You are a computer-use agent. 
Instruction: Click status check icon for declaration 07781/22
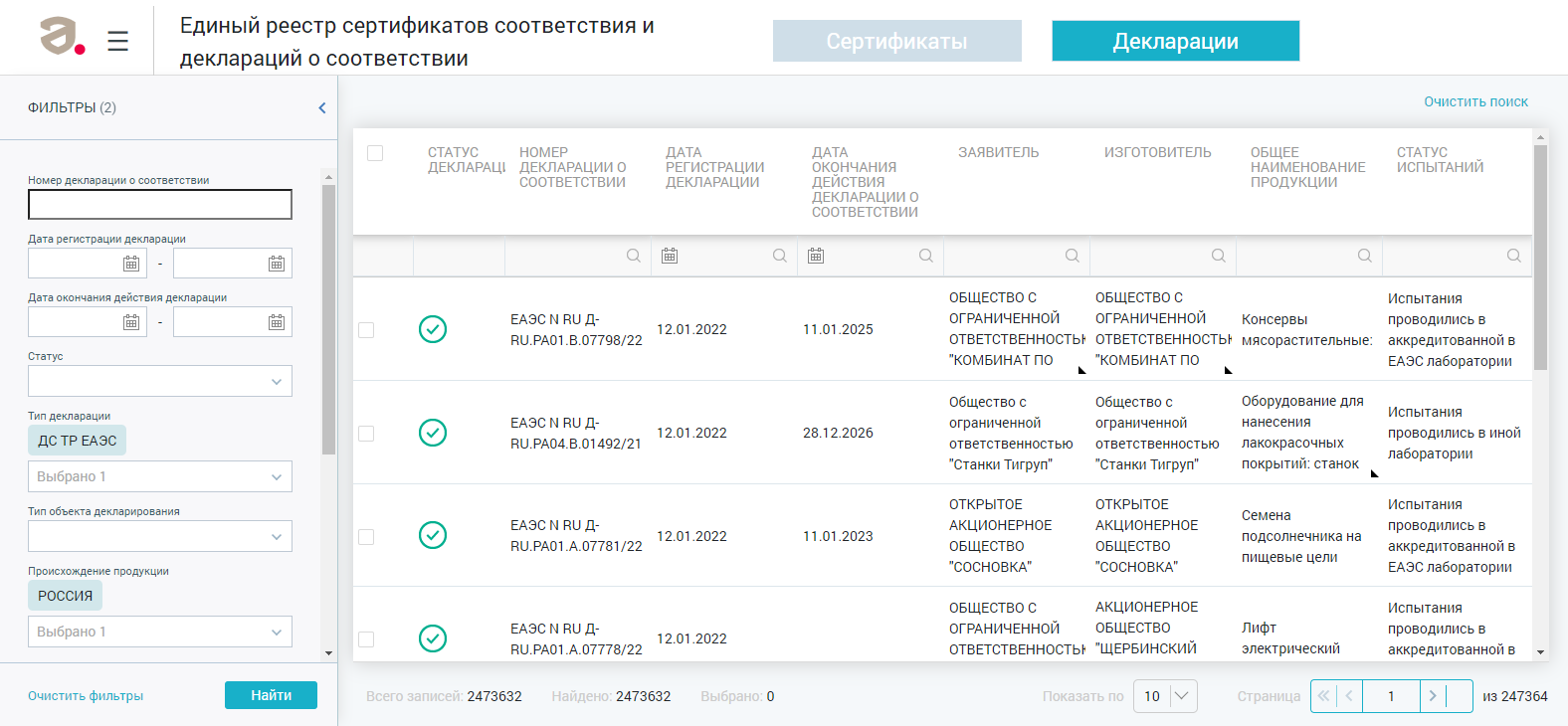433,535
